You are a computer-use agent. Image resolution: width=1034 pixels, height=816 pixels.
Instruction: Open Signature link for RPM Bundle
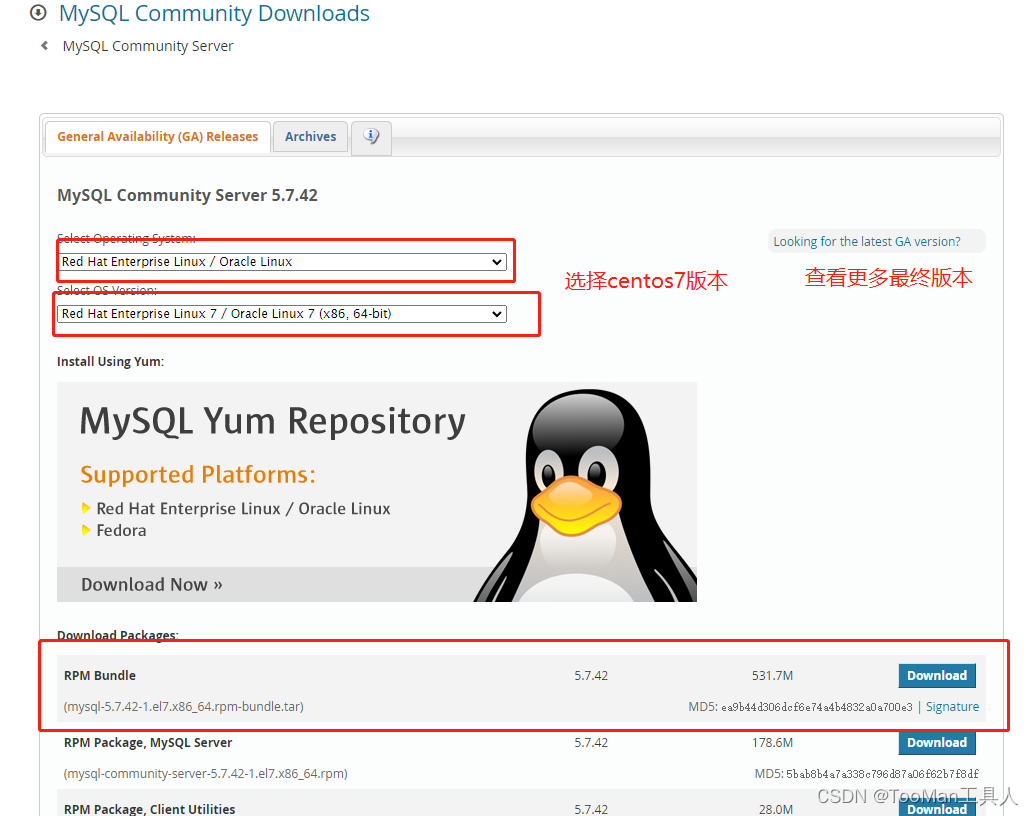(952, 706)
